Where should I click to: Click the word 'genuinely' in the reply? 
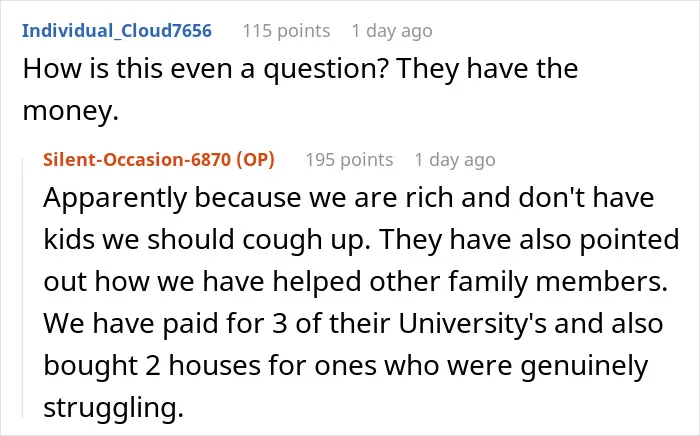coord(584,365)
